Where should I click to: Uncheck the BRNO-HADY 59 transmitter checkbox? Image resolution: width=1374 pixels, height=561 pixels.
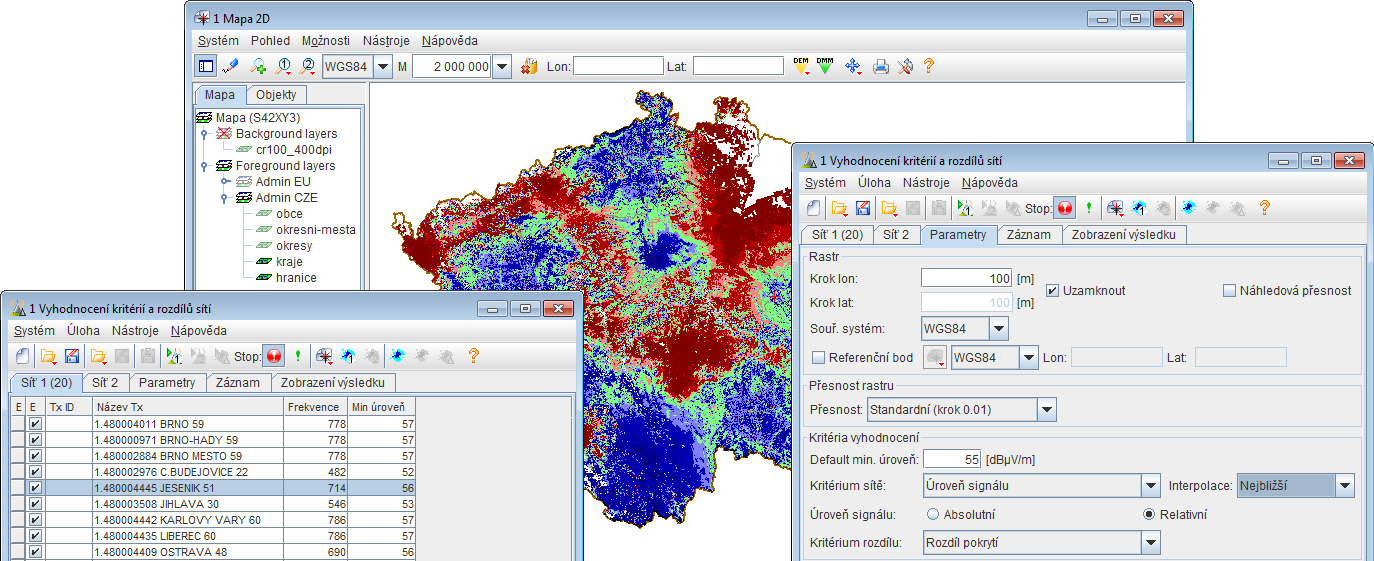pyautogui.click(x=36, y=440)
